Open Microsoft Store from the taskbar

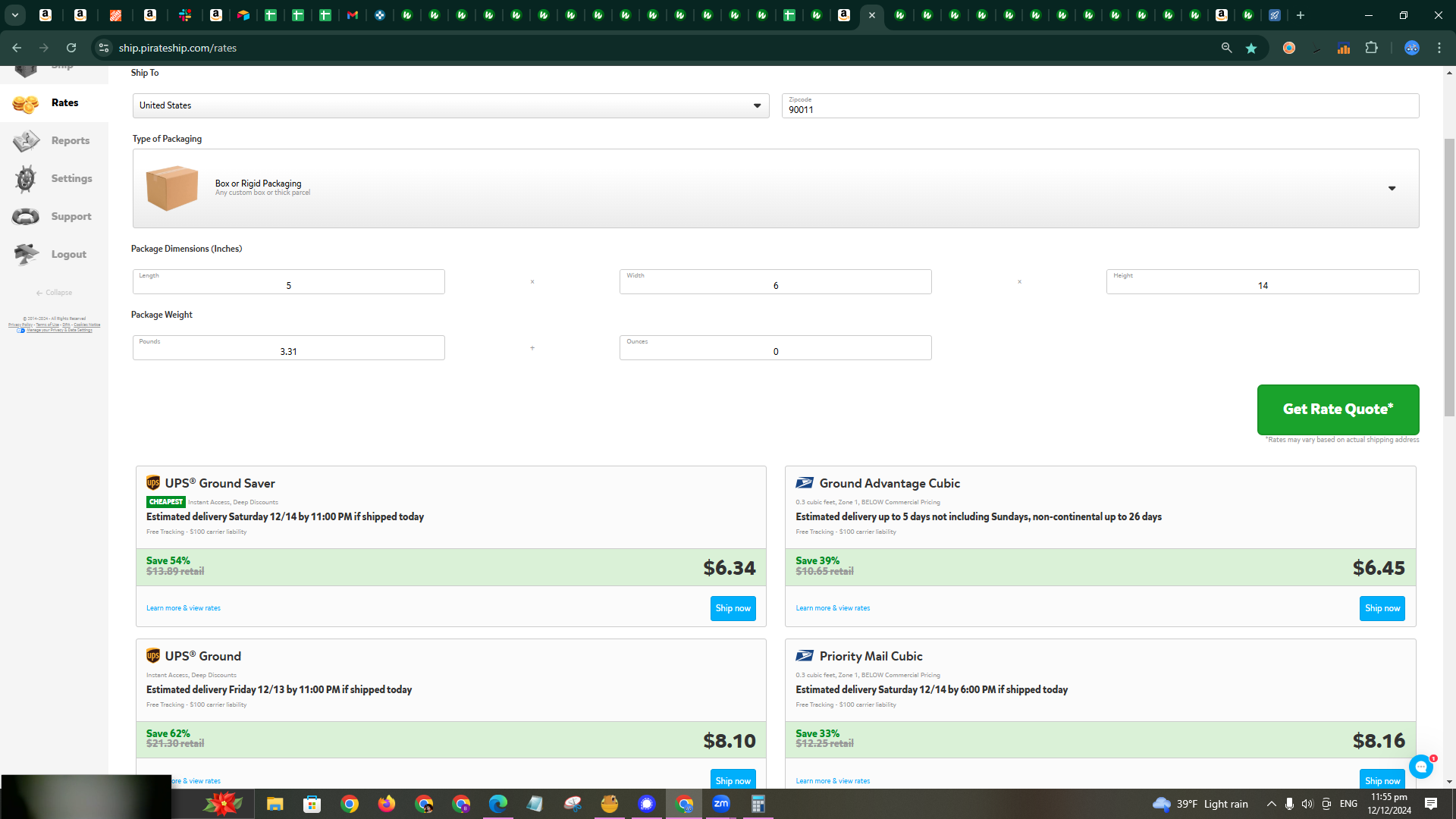[x=312, y=804]
